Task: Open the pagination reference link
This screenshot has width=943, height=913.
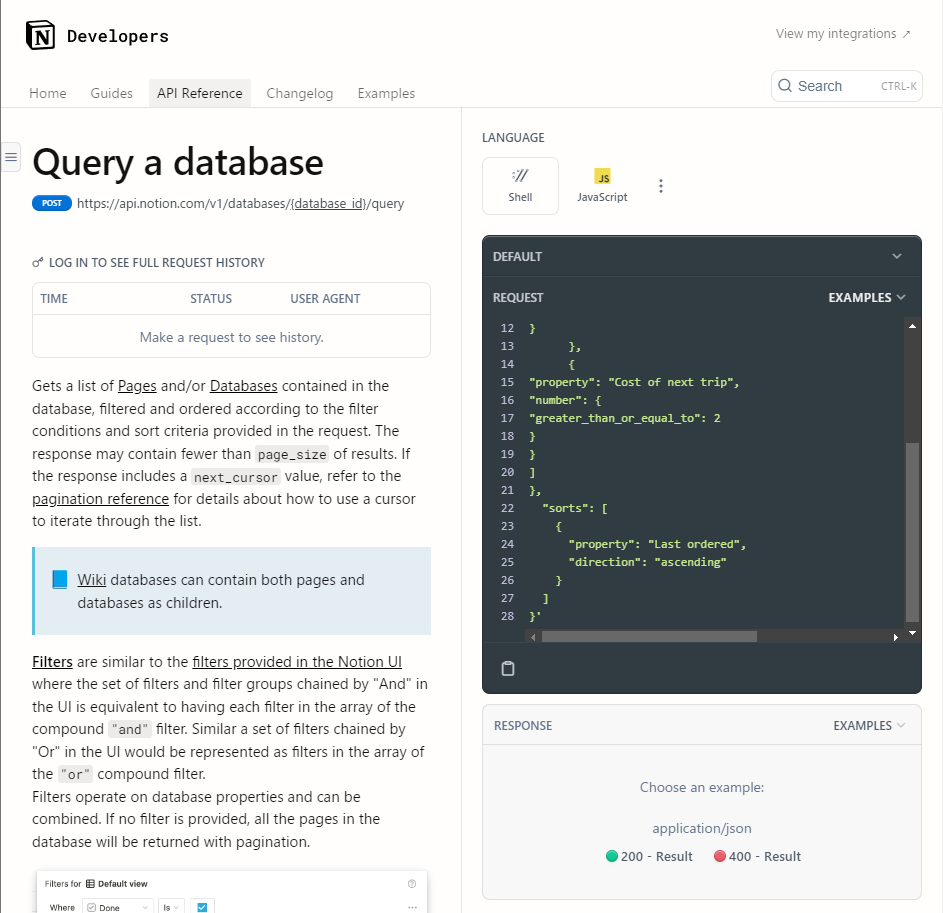Action: (100, 498)
